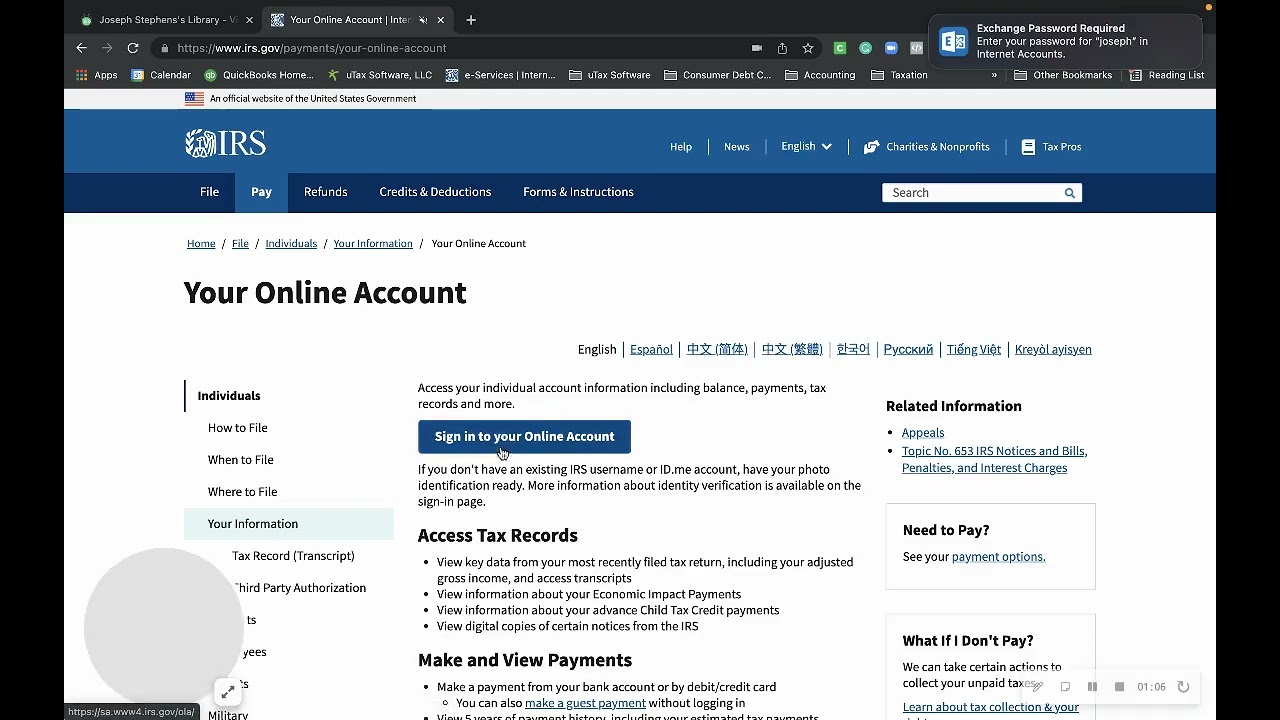Screen dimensions: 1280x720
Task: Open the News link in the header
Action: [x=737, y=147]
